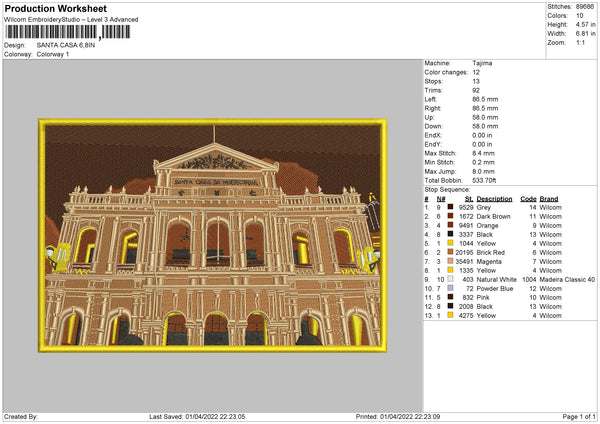Click the 'Brick Red' description text
Screen dimensions: 600x424
(491, 252)
